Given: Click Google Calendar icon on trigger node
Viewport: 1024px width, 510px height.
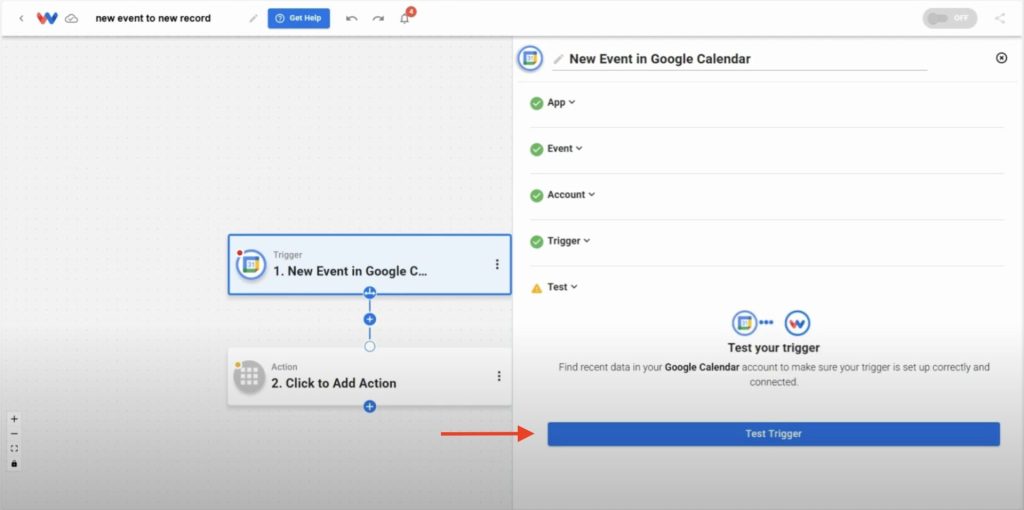Looking at the screenshot, I should (x=251, y=264).
